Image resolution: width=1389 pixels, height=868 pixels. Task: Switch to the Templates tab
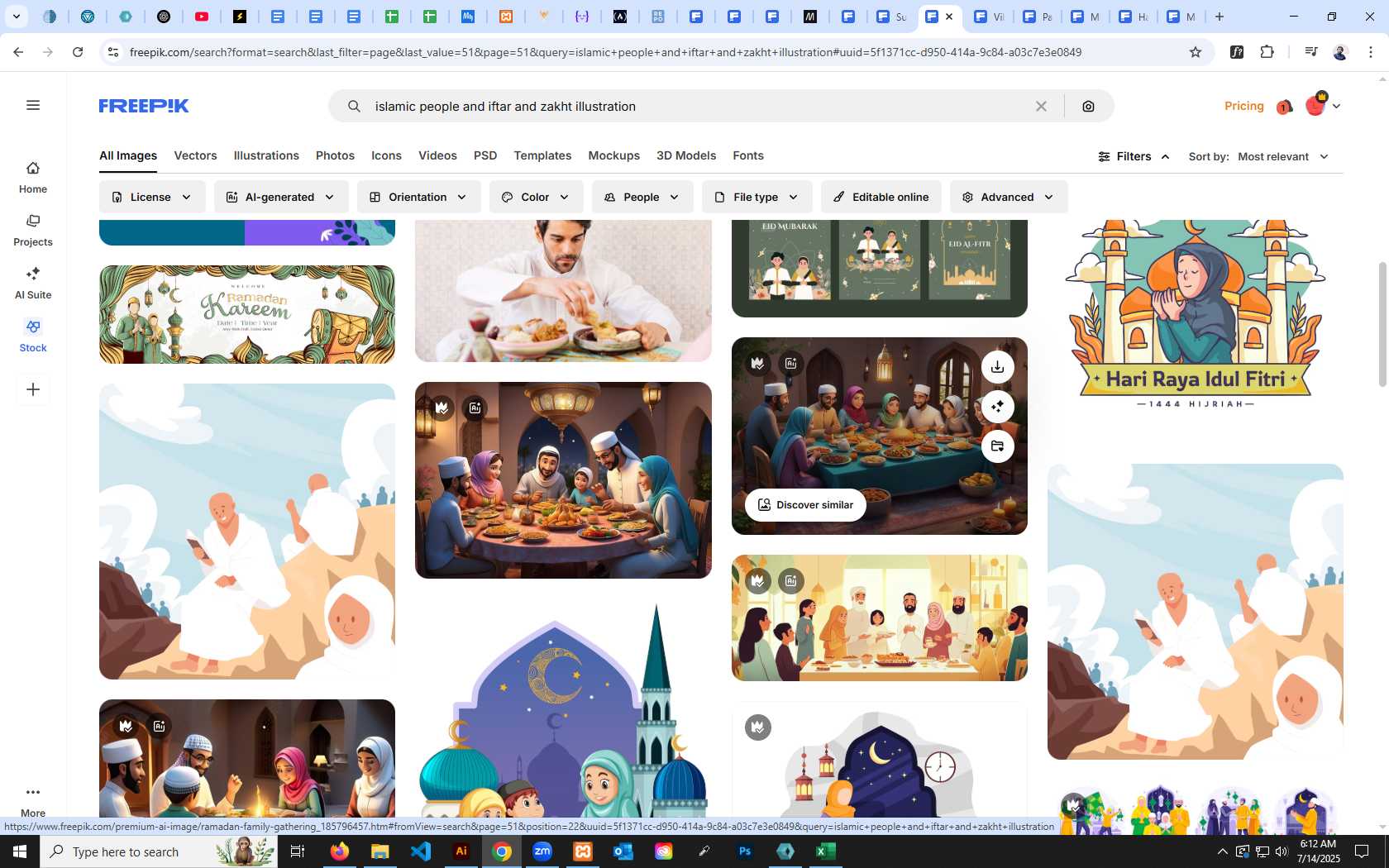point(542,155)
